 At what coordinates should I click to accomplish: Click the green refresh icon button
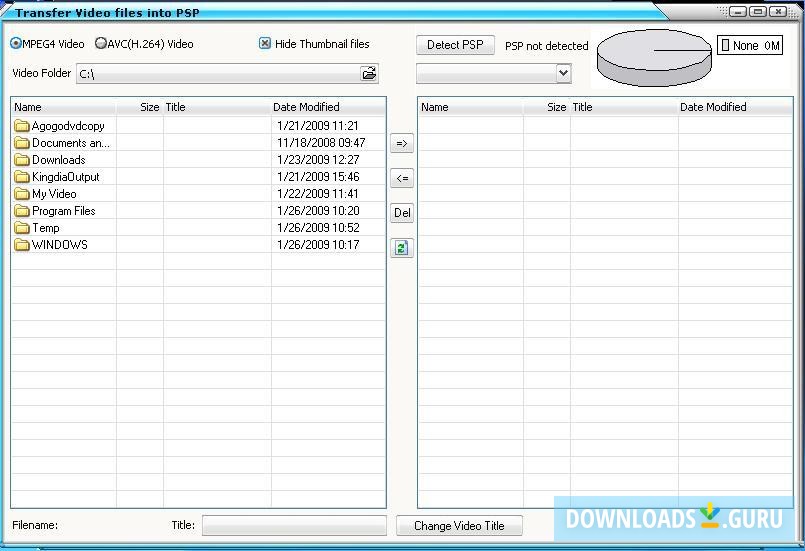[402, 248]
